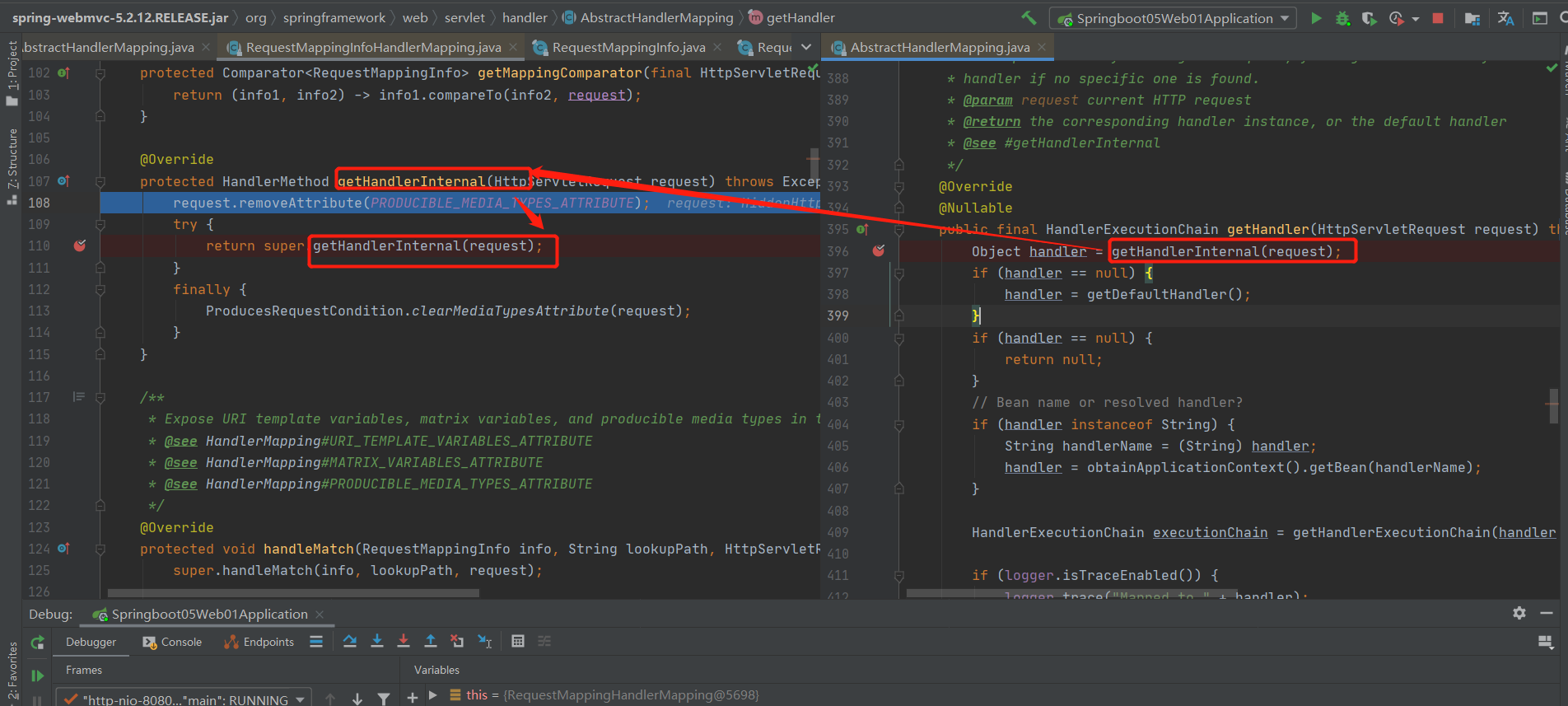Collapse if block fold at line 404

point(899,424)
